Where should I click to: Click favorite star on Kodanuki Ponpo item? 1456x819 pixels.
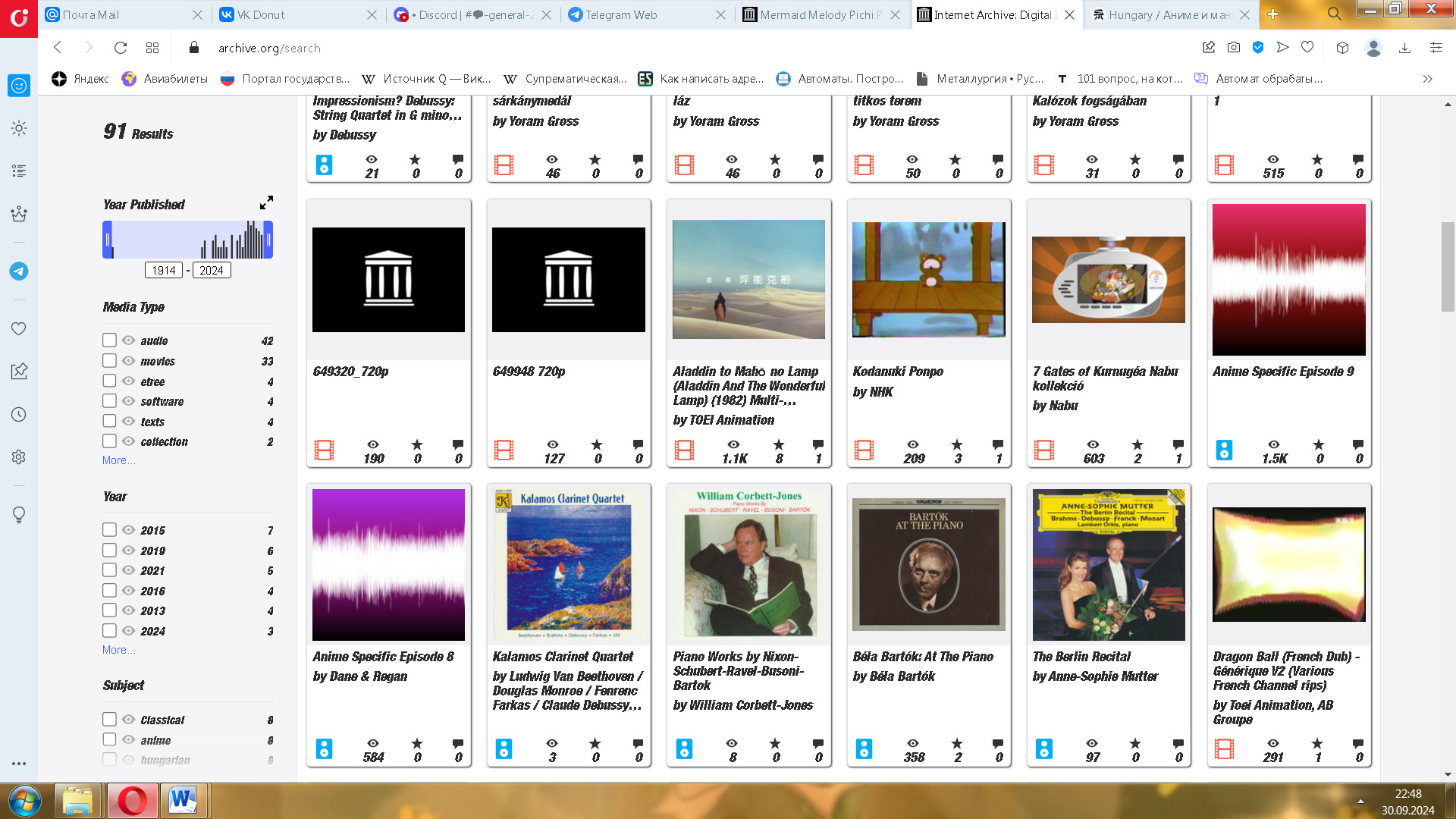tap(957, 445)
